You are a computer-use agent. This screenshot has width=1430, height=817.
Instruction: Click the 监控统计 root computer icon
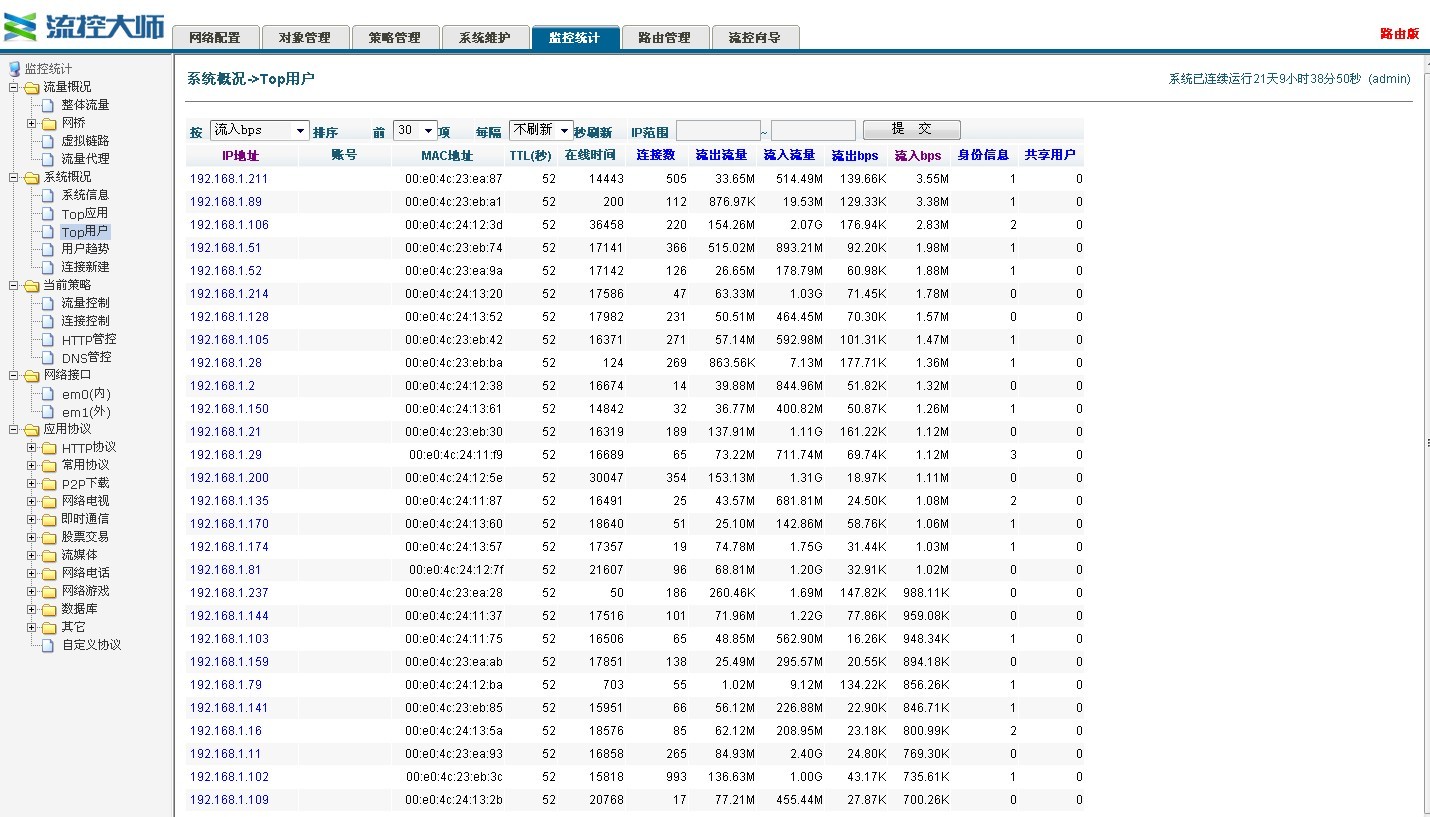(x=14, y=69)
